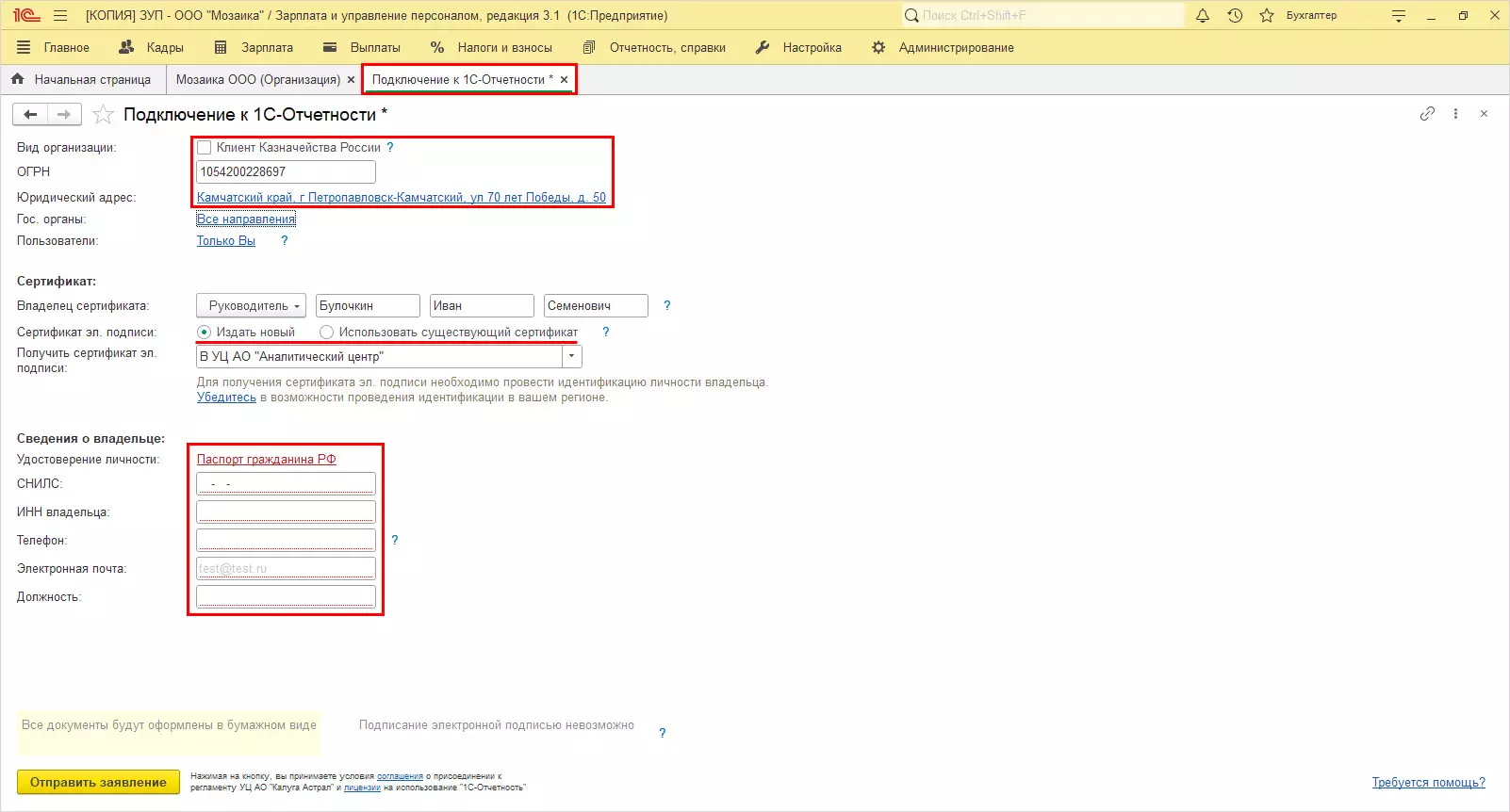Viewport: 1510px width, 812px height.
Task: Go back with the left arrow button
Action: click(30, 114)
